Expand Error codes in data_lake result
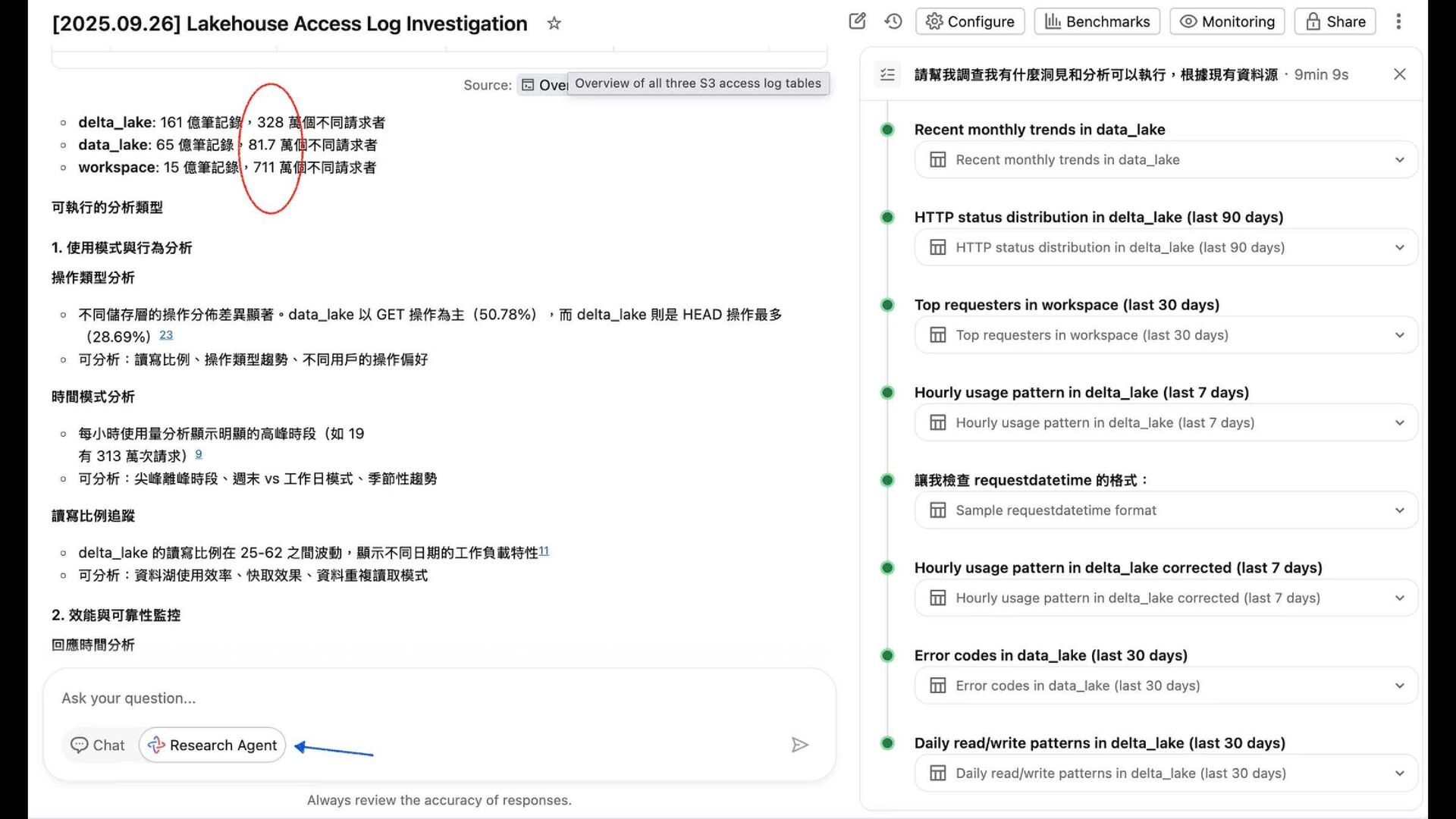Viewport: 1456px width, 819px height. pyautogui.click(x=1399, y=686)
